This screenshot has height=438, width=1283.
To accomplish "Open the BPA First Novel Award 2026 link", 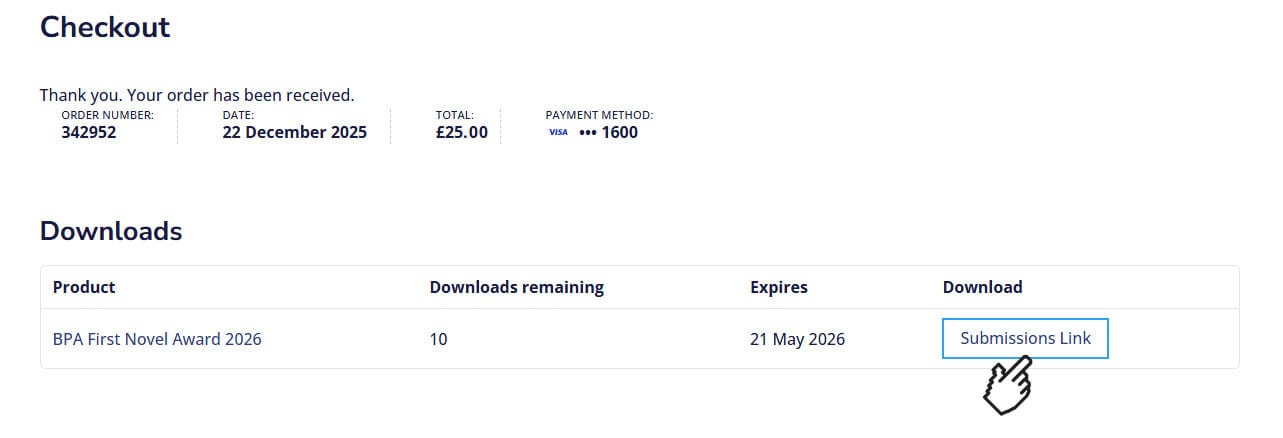I will tap(157, 339).
